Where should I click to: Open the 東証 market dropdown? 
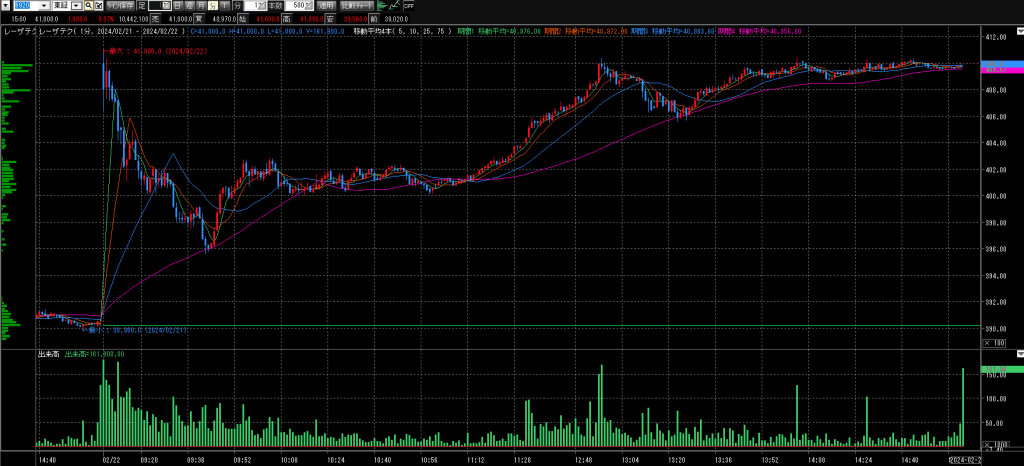(x=76, y=6)
